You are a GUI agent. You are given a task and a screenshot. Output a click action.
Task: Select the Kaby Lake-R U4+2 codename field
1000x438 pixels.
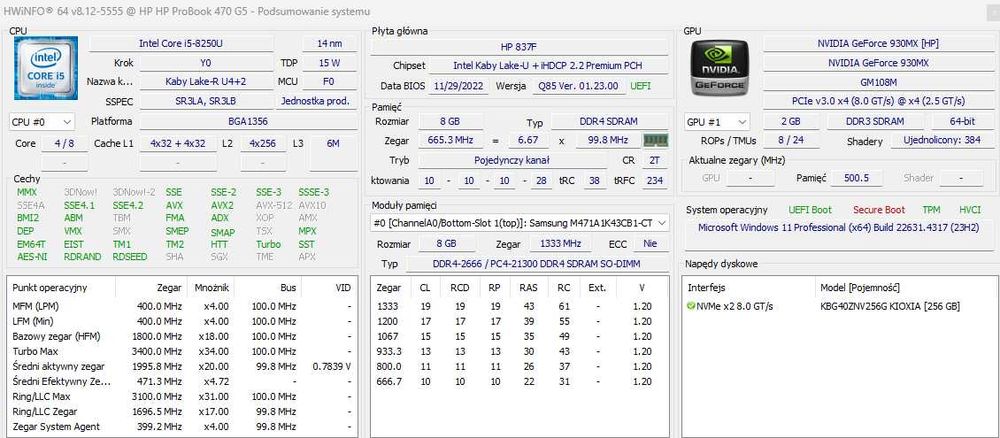205,82
